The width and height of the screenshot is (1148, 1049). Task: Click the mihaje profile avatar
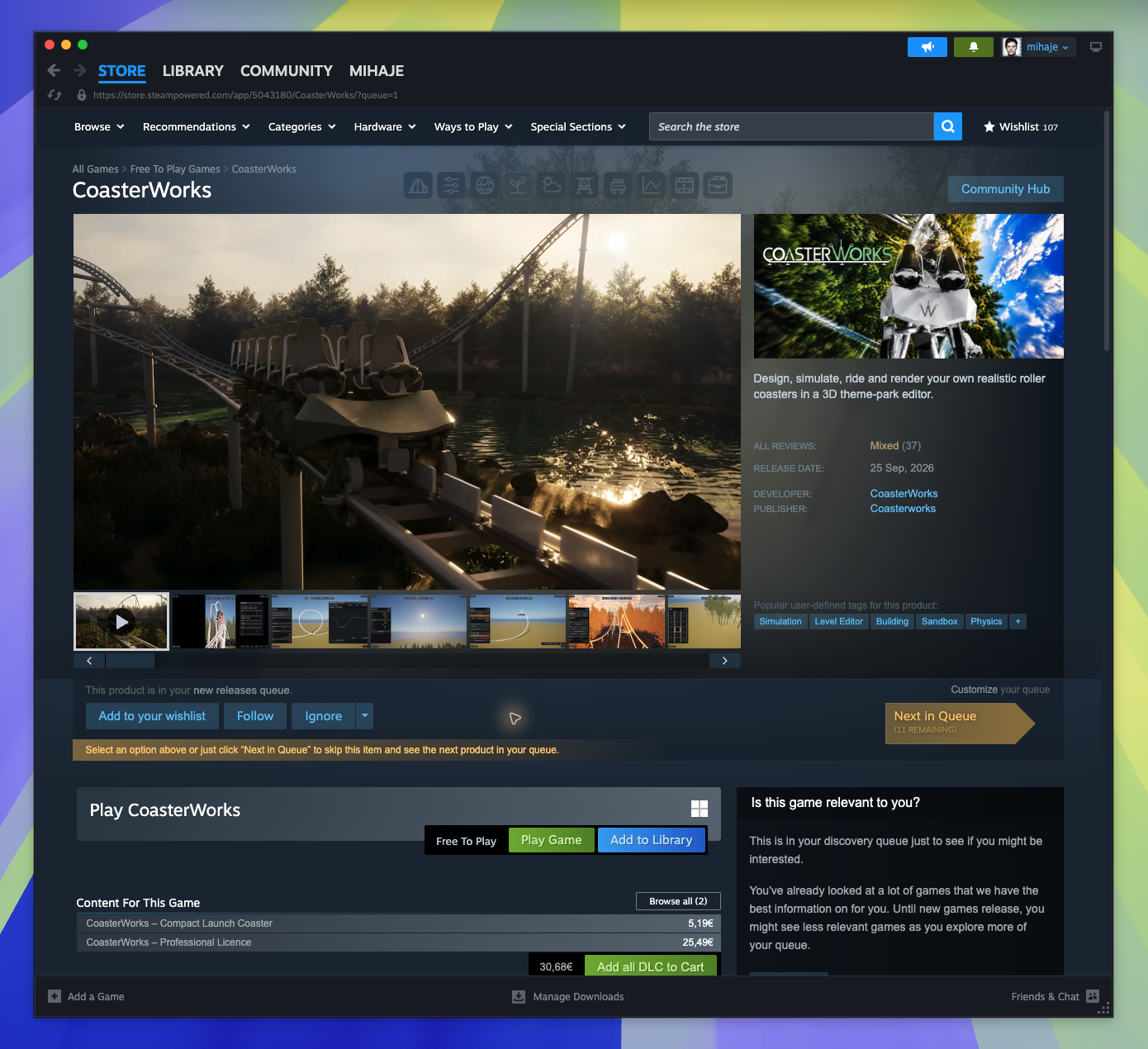[x=1012, y=47]
